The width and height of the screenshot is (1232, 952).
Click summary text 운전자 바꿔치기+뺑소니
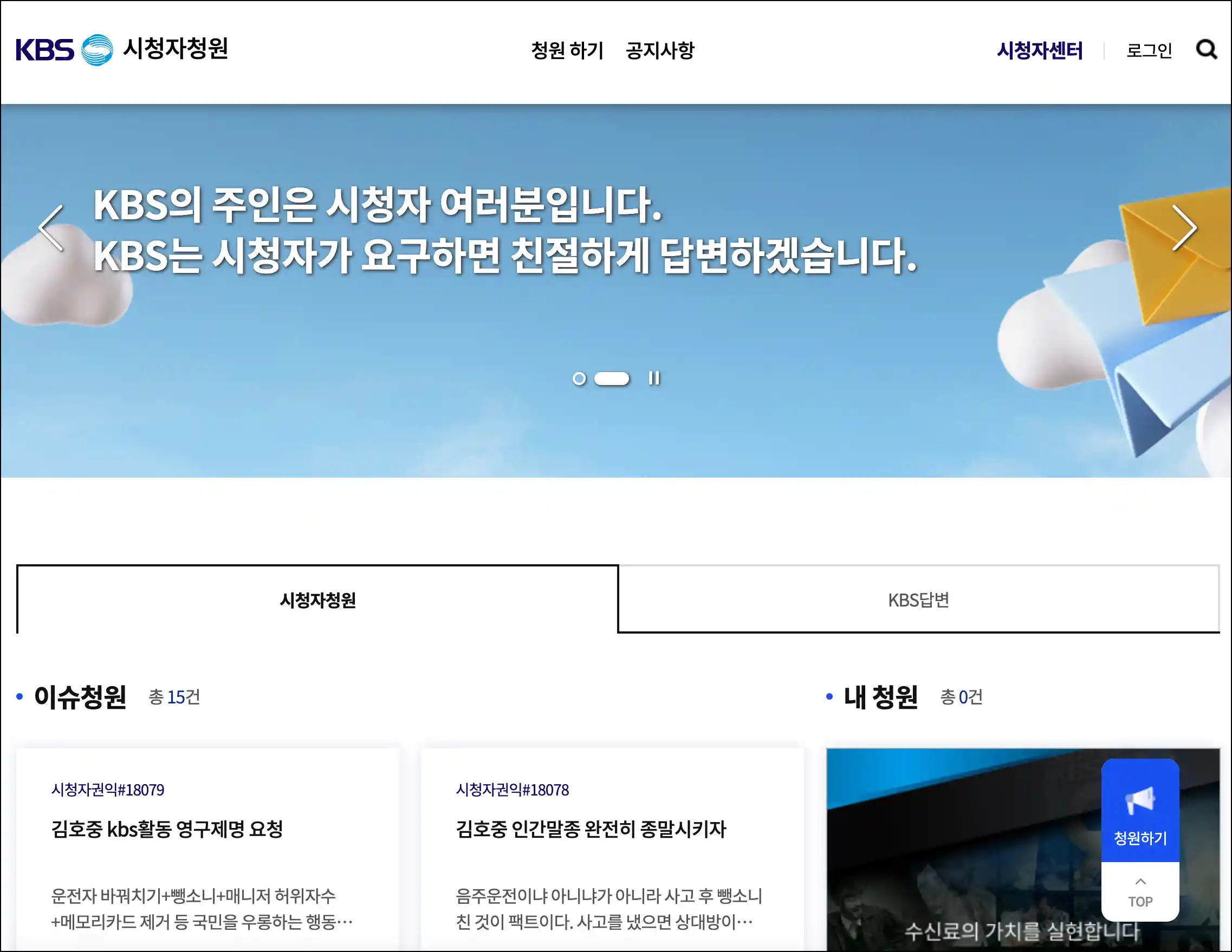pos(202,908)
